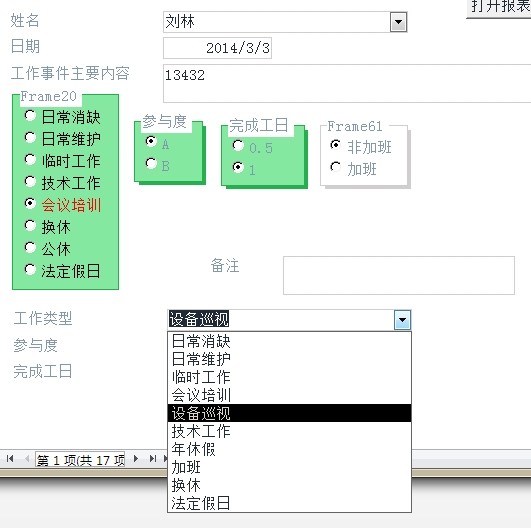The image size is (531, 528).
Task: Click the 备注 text box
Action: pos(399,275)
